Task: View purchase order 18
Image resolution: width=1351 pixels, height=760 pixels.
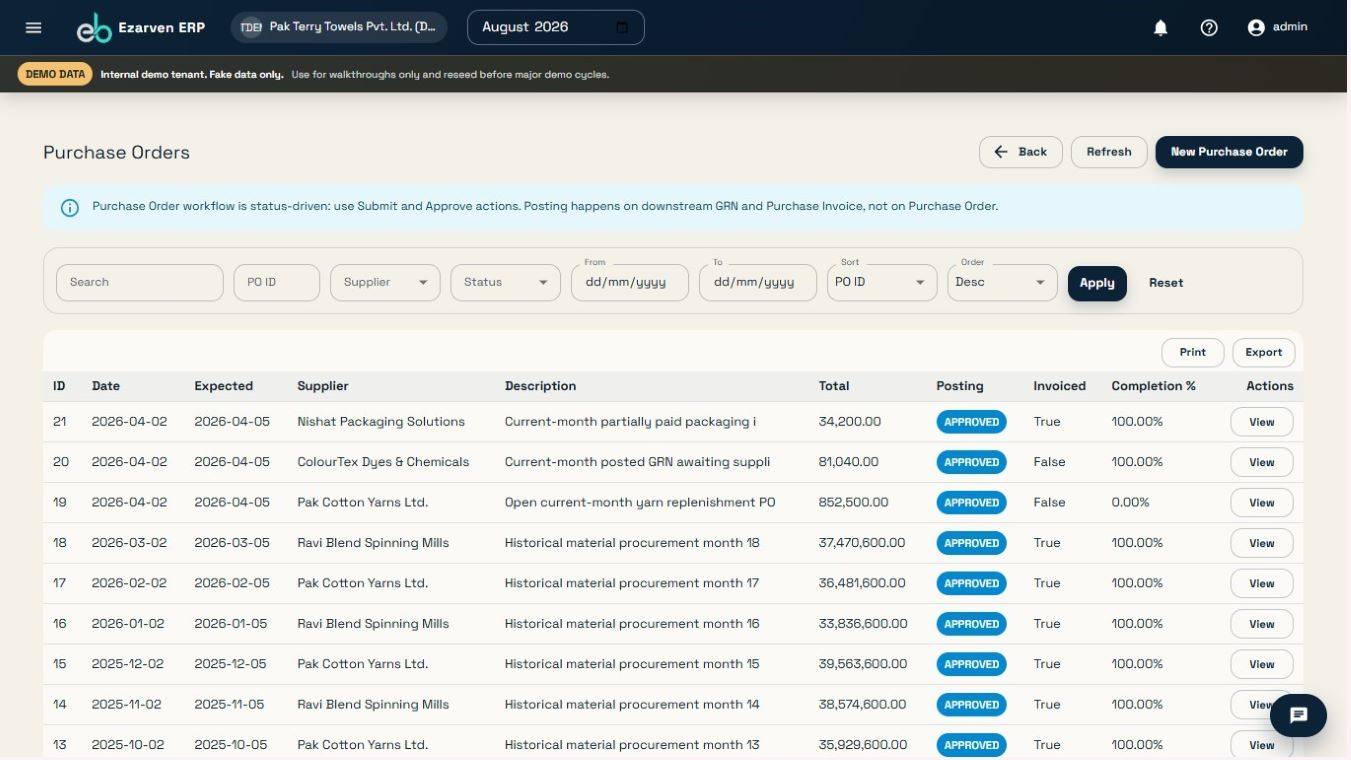Action: pos(1261,543)
